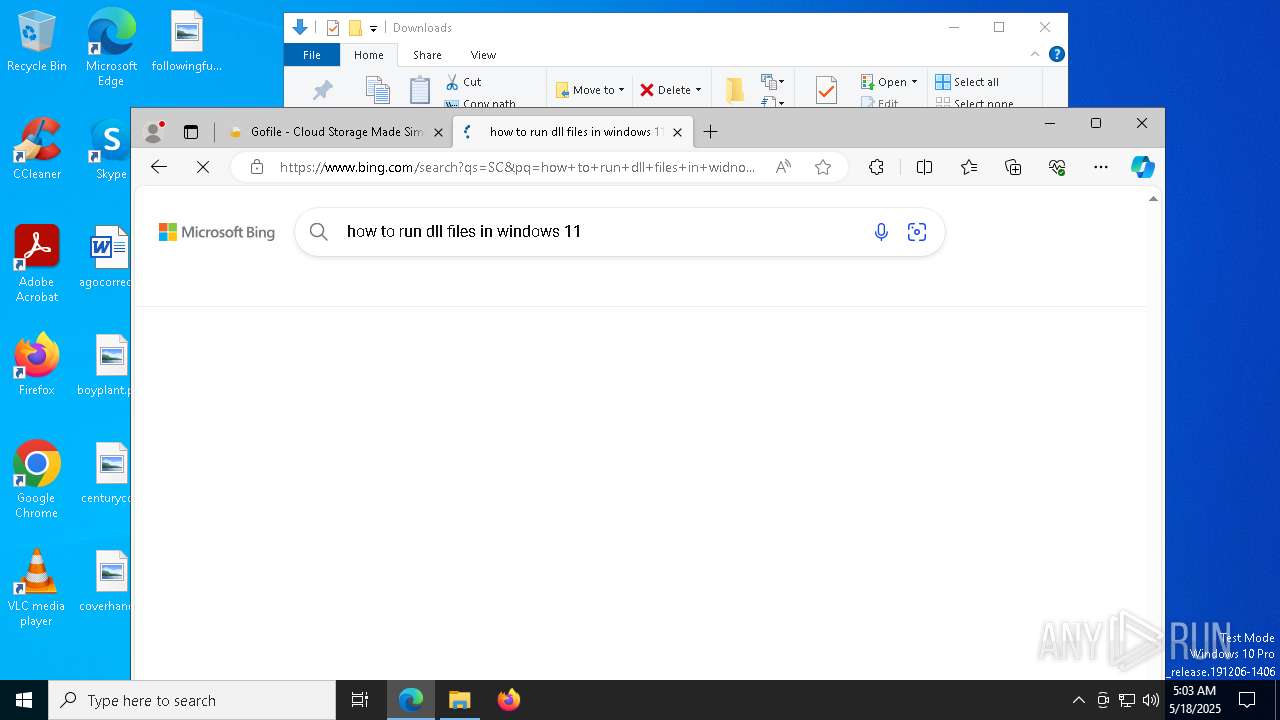Click the page scrollbar up arrow
The height and width of the screenshot is (720, 1280).
pos(1153,199)
